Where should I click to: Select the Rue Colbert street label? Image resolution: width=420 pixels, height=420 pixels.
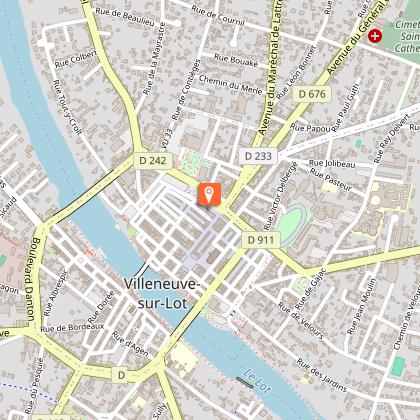pos(76,59)
